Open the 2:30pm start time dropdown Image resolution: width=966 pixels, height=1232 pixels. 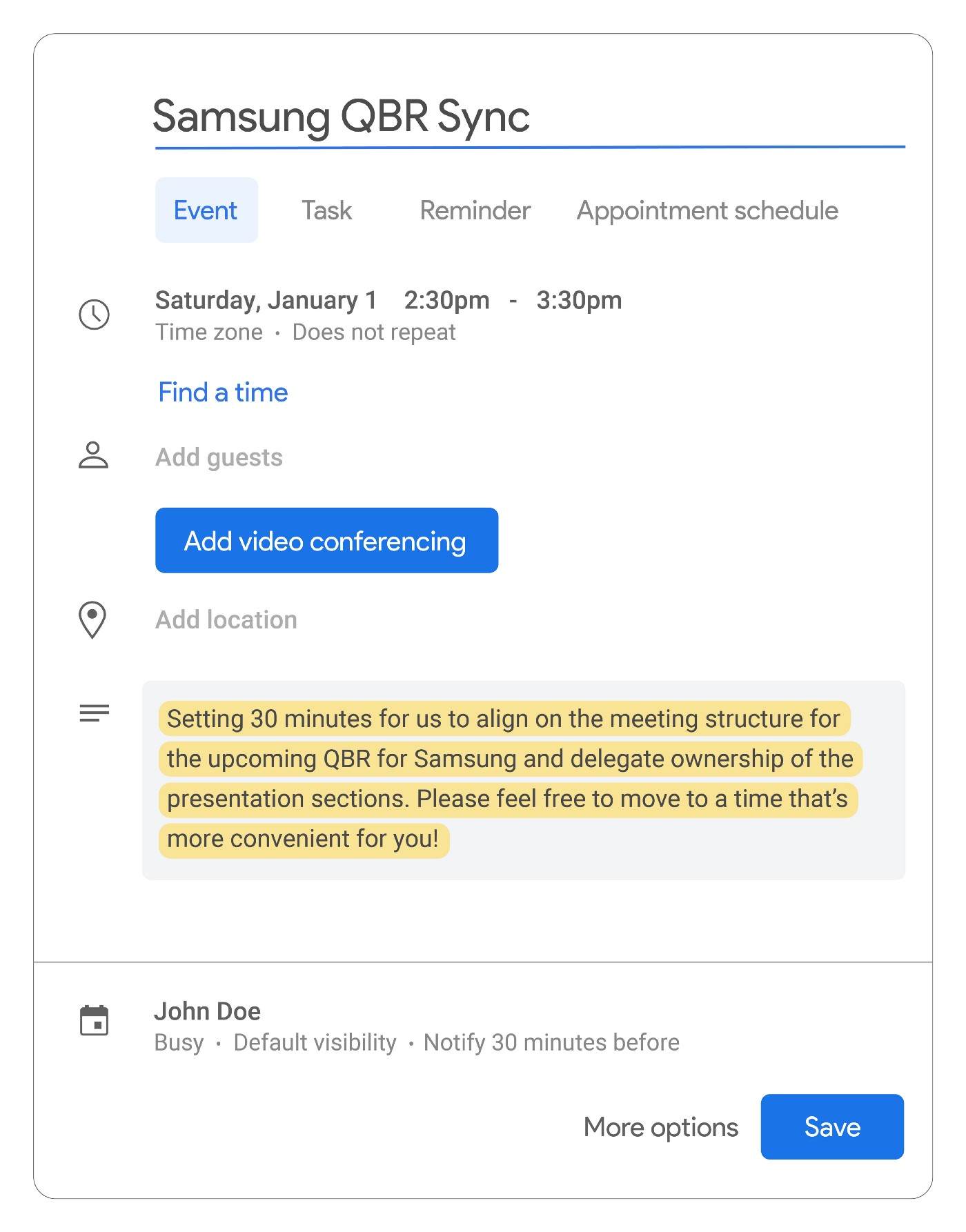(447, 300)
